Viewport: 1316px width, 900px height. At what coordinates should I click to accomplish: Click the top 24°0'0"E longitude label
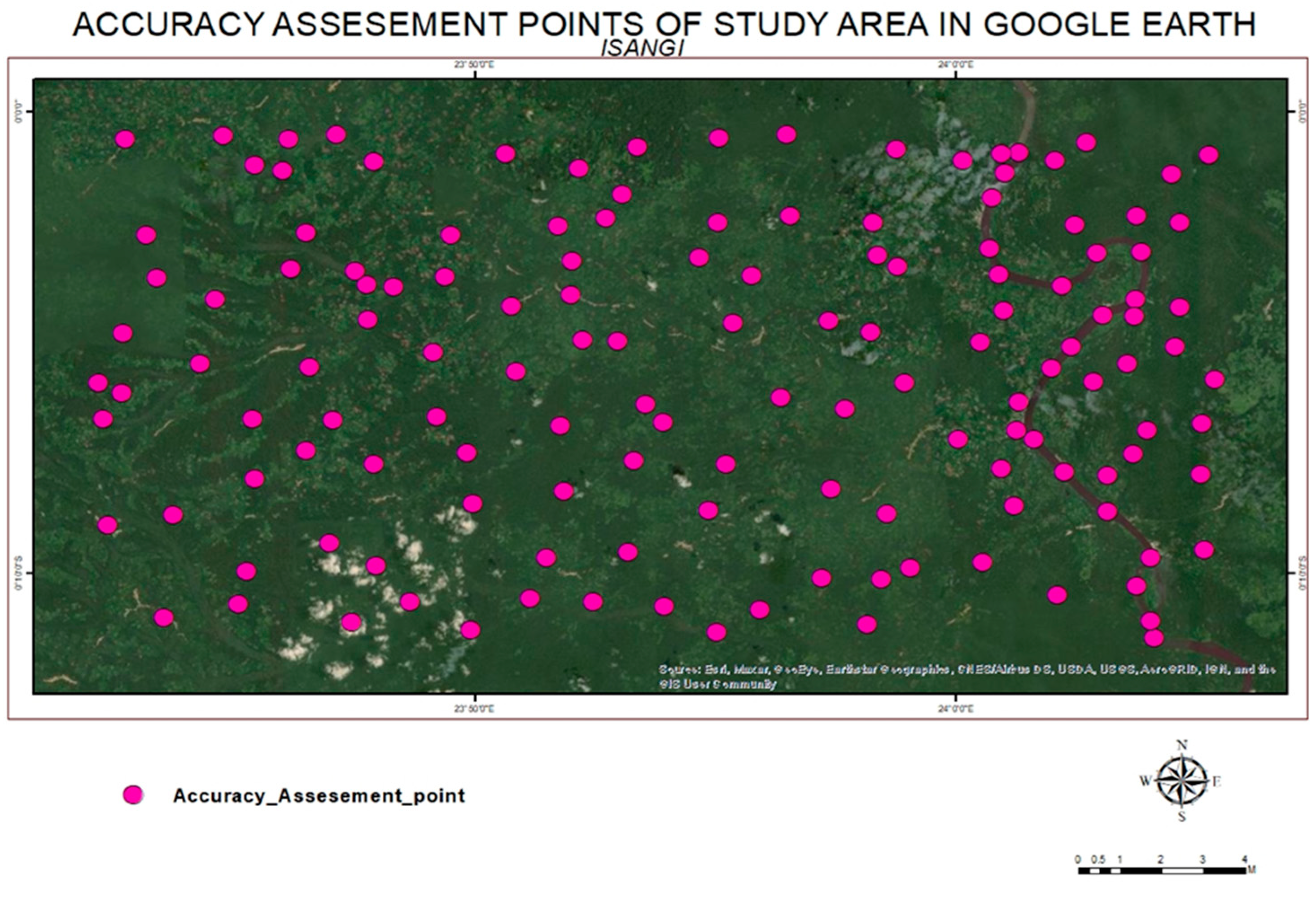[x=955, y=65]
